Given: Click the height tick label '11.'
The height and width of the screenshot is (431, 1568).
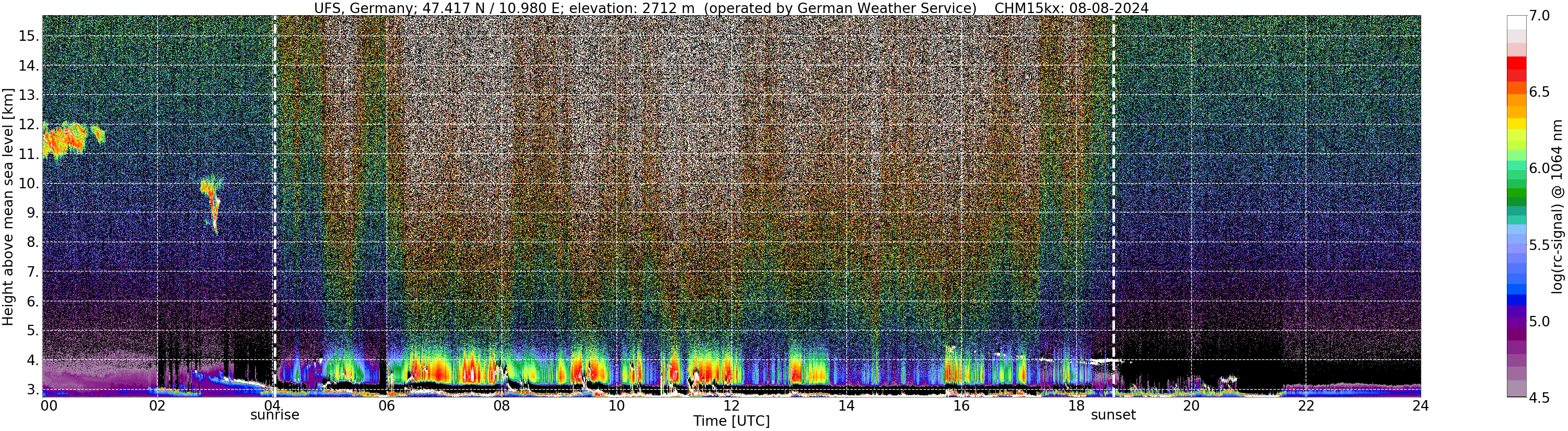Looking at the screenshot, I should (x=29, y=154).
